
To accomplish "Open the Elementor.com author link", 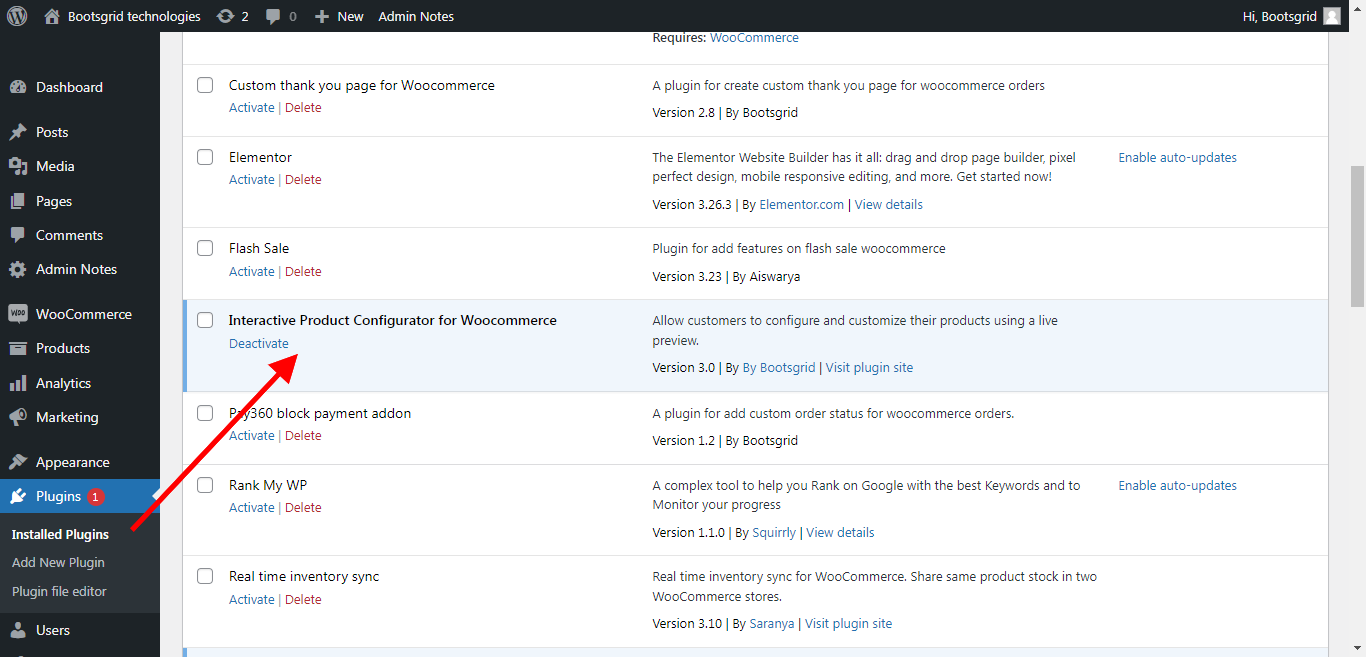I will tap(802, 204).
